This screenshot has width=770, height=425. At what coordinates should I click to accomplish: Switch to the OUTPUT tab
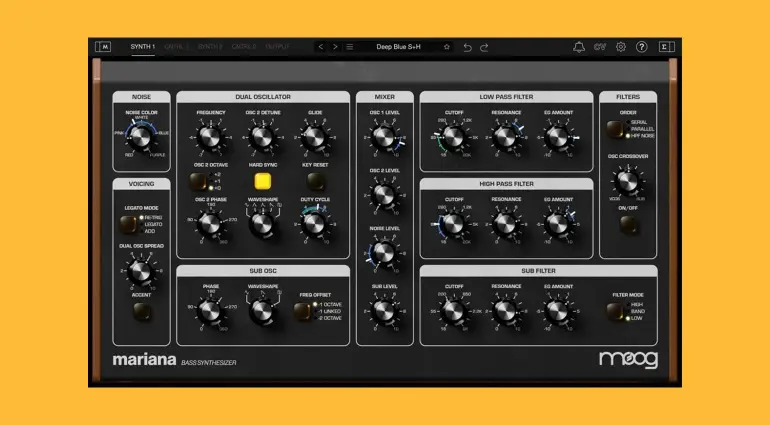[277, 47]
